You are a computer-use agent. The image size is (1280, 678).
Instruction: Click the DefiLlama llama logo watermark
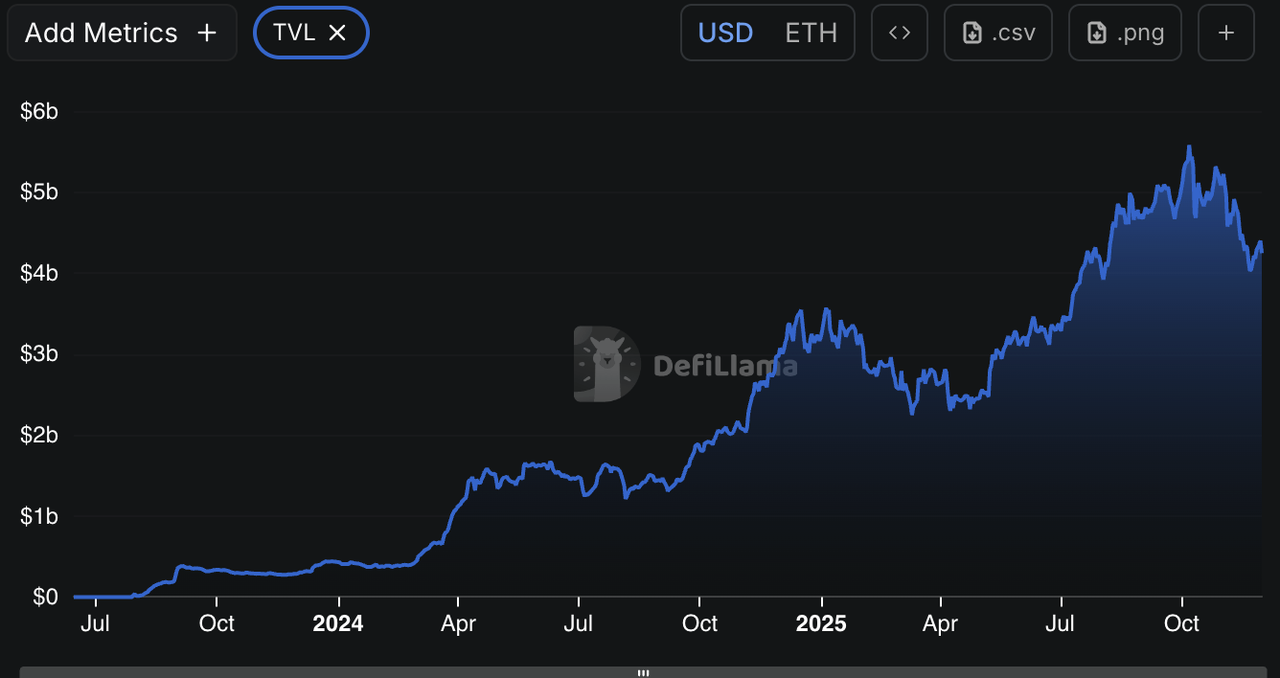(x=607, y=364)
